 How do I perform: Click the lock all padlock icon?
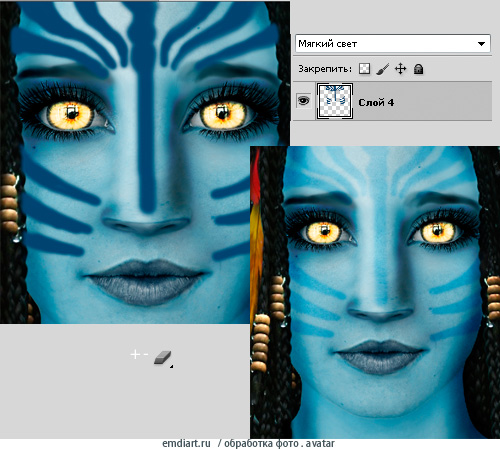click(x=418, y=69)
